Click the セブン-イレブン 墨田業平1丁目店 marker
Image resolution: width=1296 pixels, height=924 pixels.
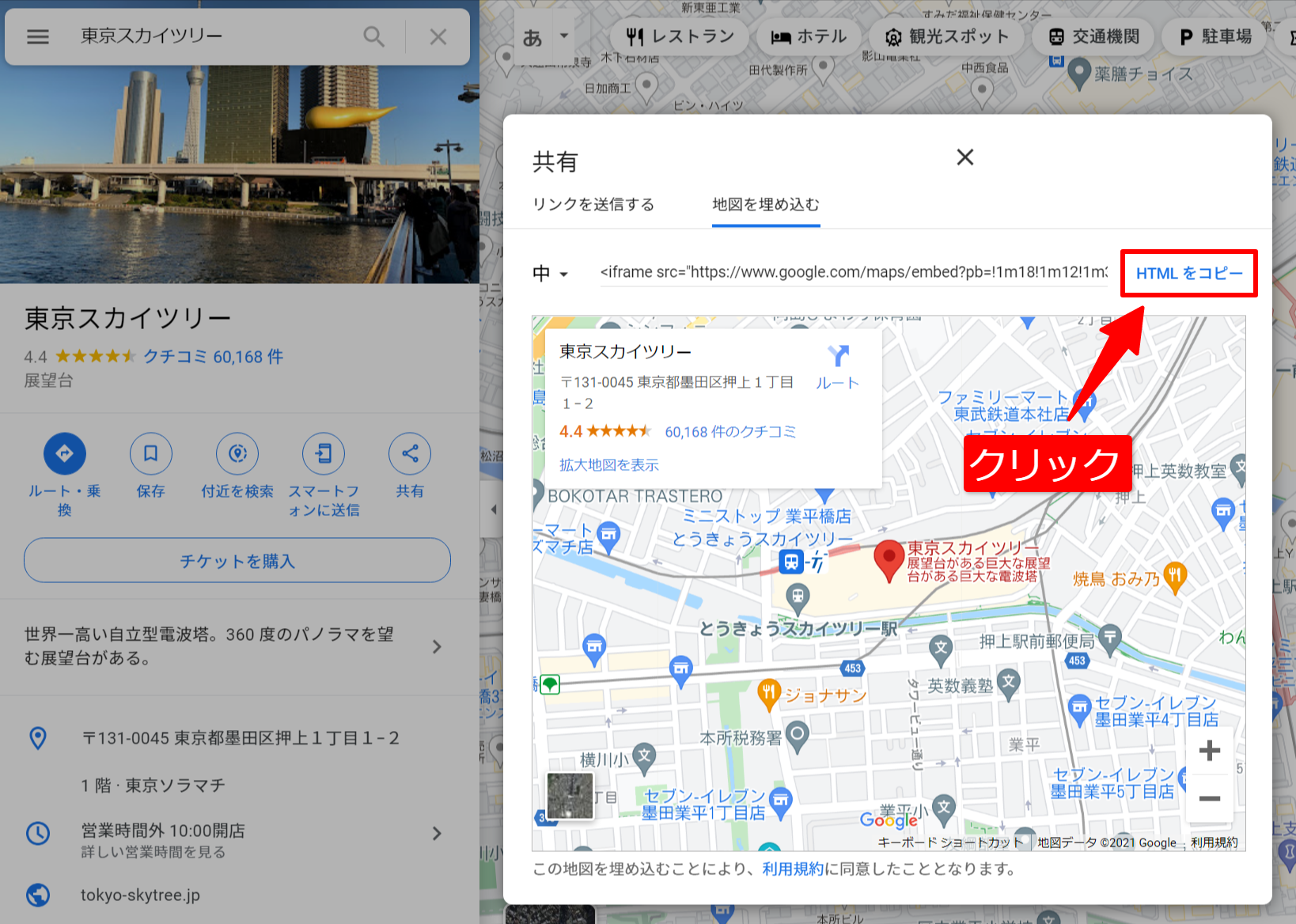[781, 801]
